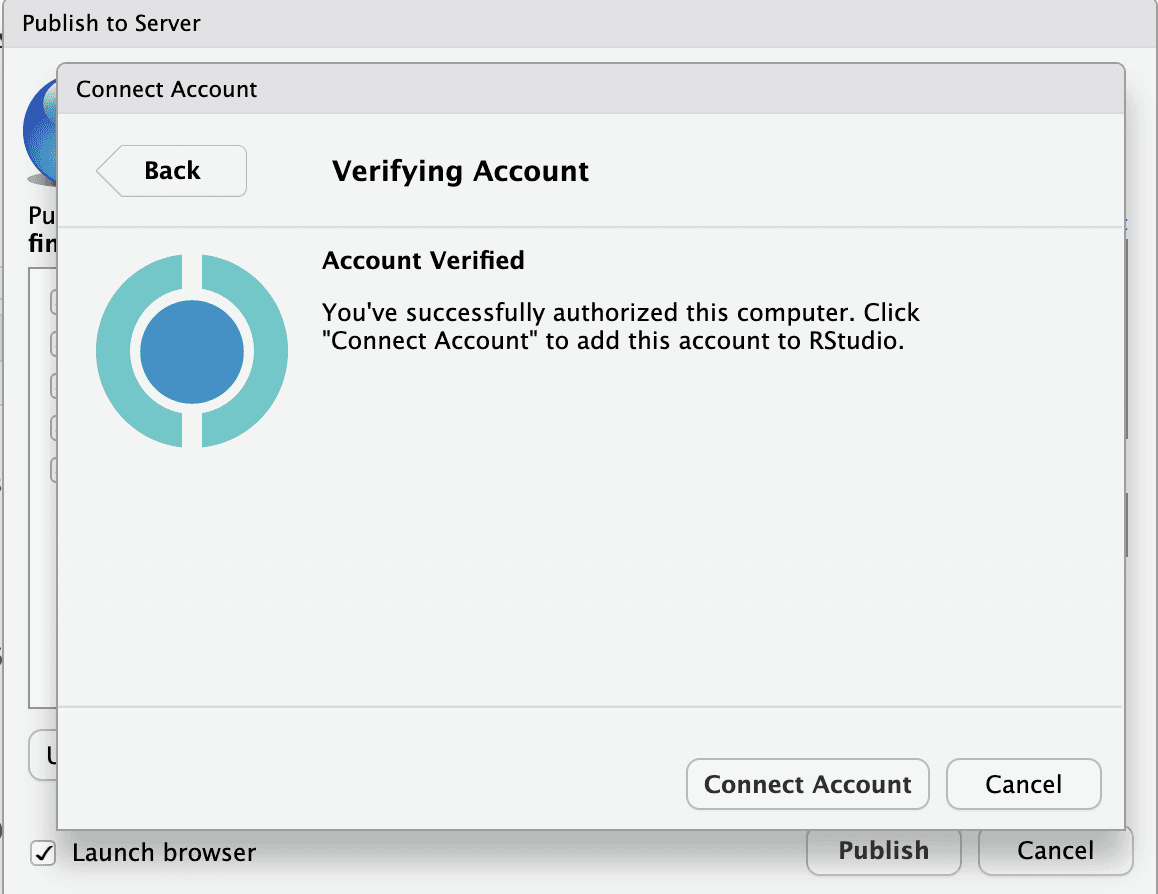Click the Connect Account title bar

pyautogui.click(x=166, y=89)
